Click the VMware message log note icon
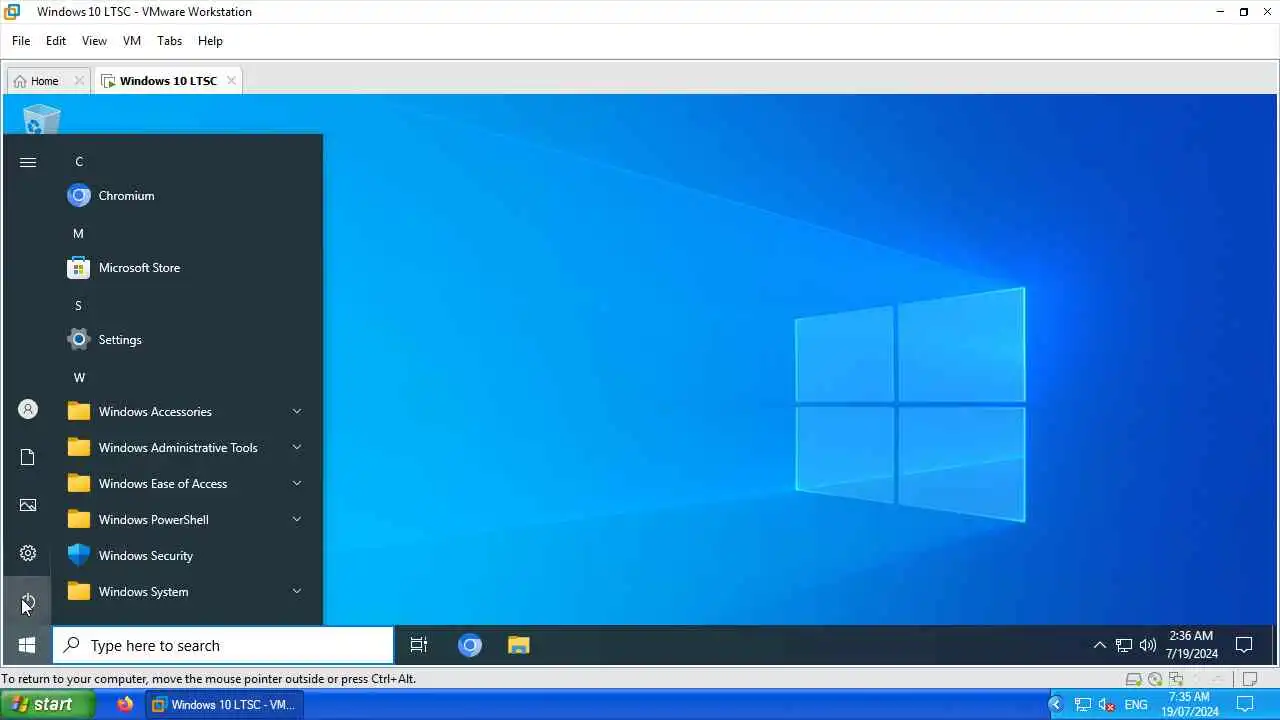 [x=1250, y=679]
